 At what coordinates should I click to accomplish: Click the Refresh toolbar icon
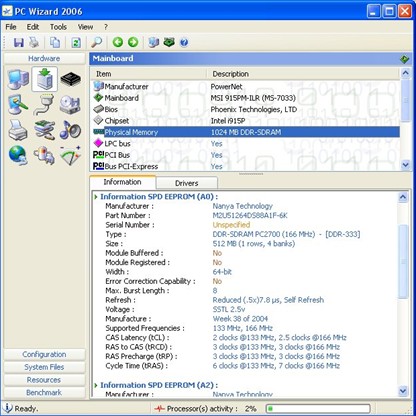pyautogui.click(x=76, y=42)
